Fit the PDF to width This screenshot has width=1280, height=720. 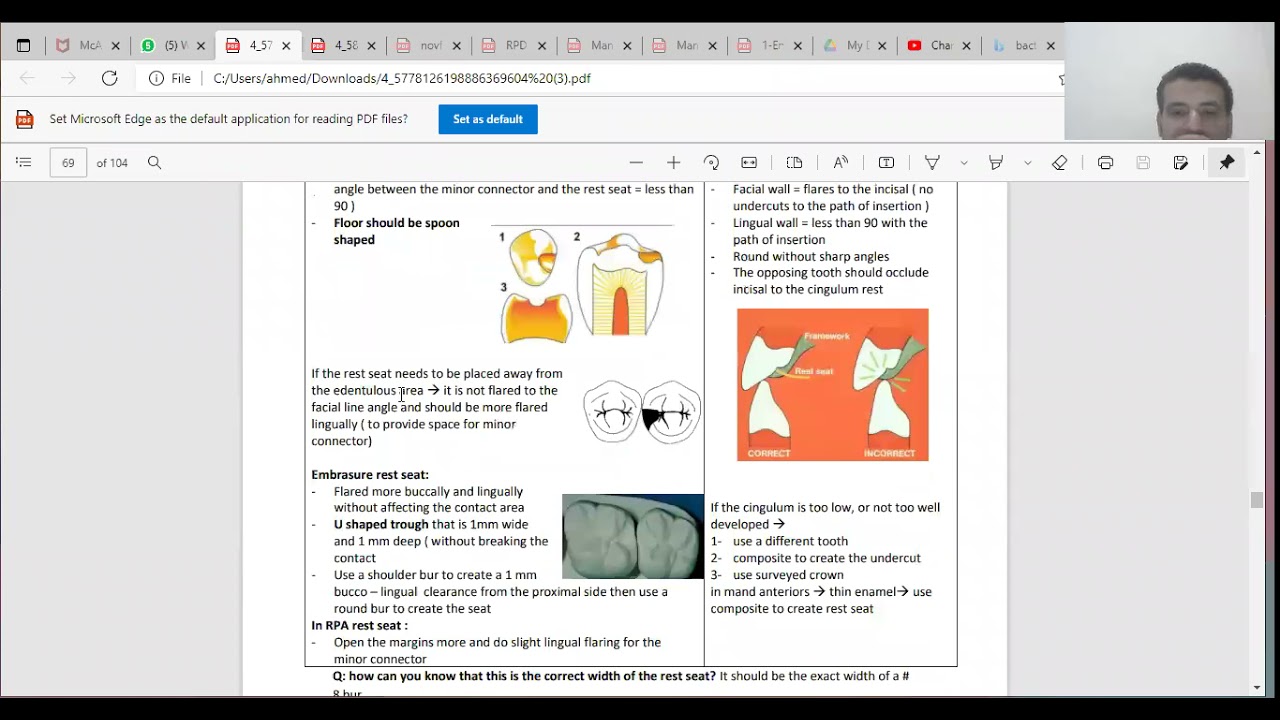[749, 163]
